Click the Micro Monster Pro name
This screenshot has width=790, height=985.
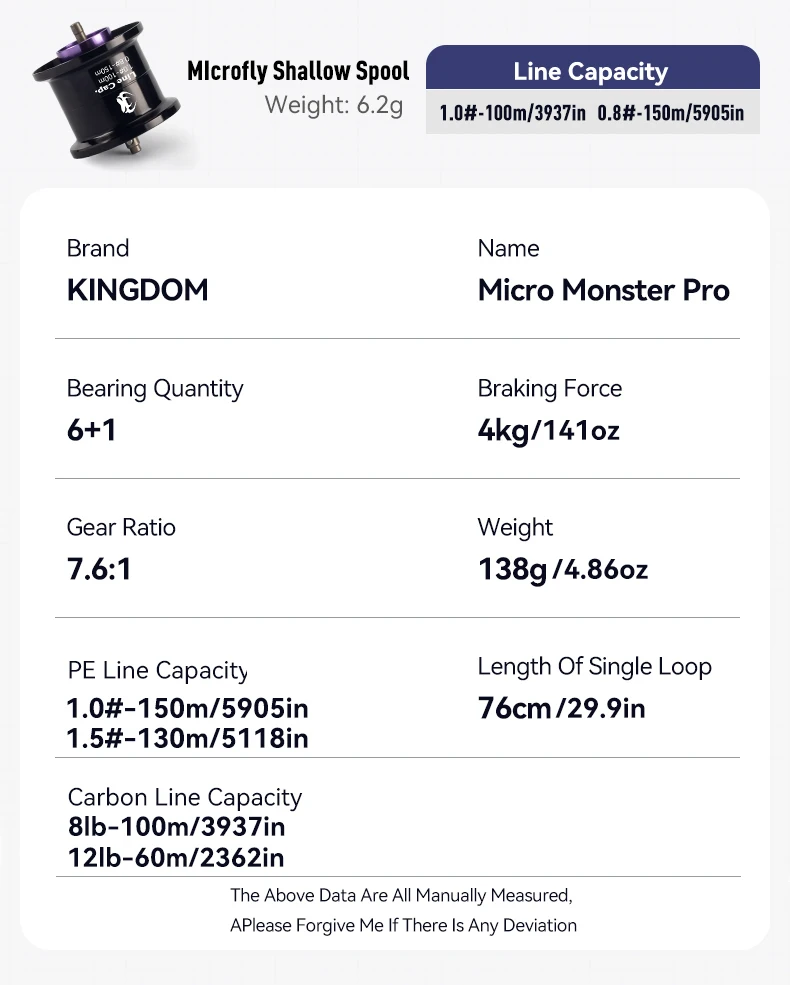[604, 290]
